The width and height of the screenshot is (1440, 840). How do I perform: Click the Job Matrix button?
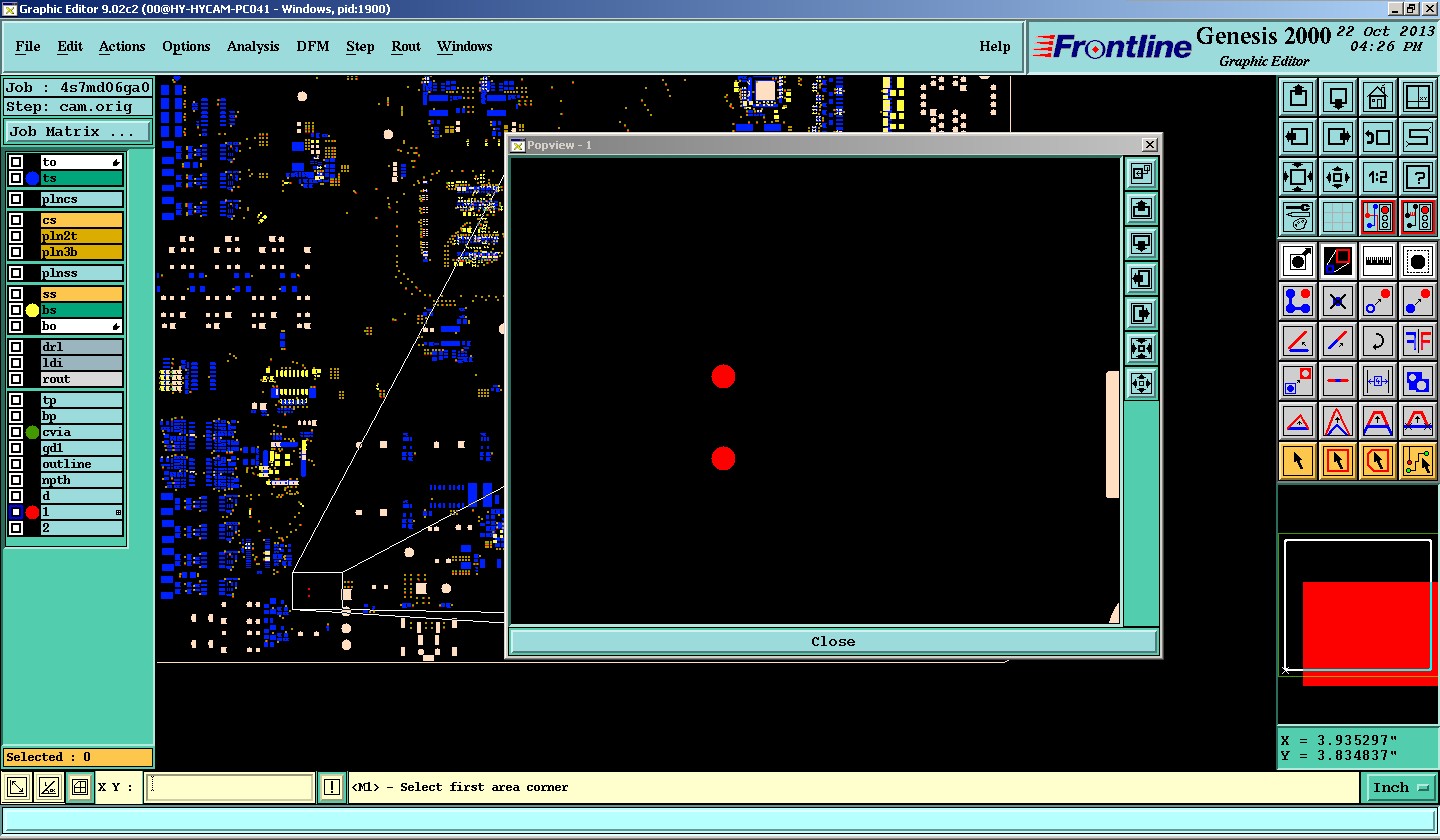[x=78, y=132]
